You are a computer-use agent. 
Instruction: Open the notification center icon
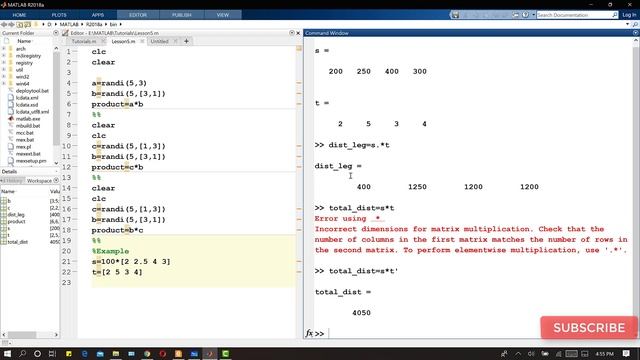click(627, 353)
